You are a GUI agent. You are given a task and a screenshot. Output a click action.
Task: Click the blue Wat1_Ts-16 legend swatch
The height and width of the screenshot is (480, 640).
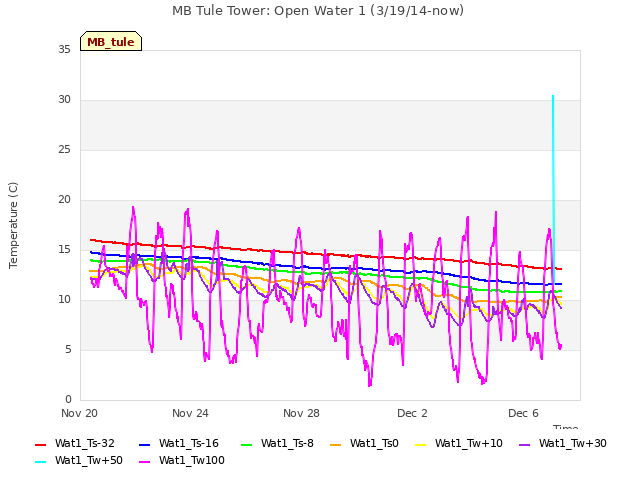click(144, 444)
